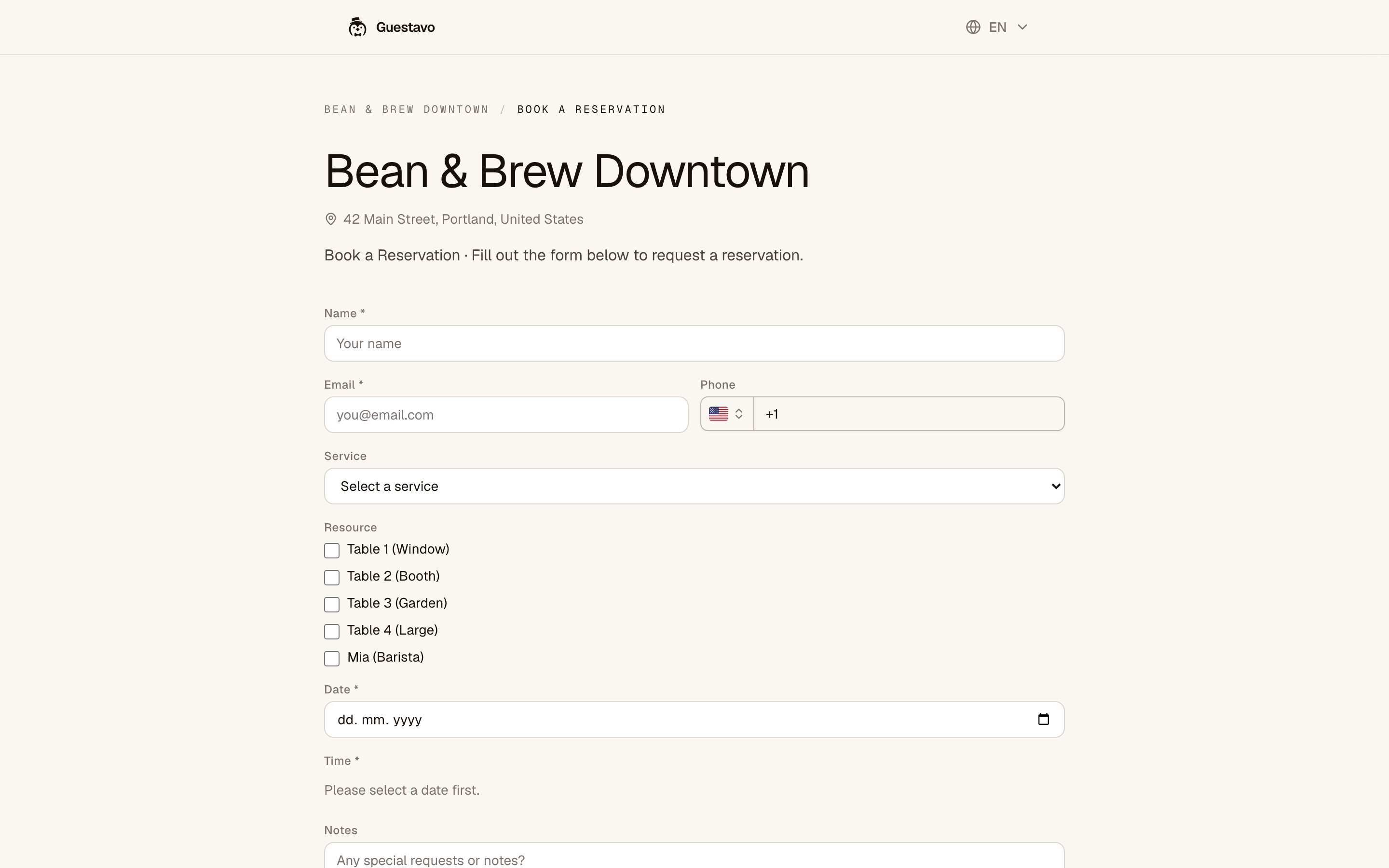
Task: Focus the you@email.com email field
Action: pos(506,415)
